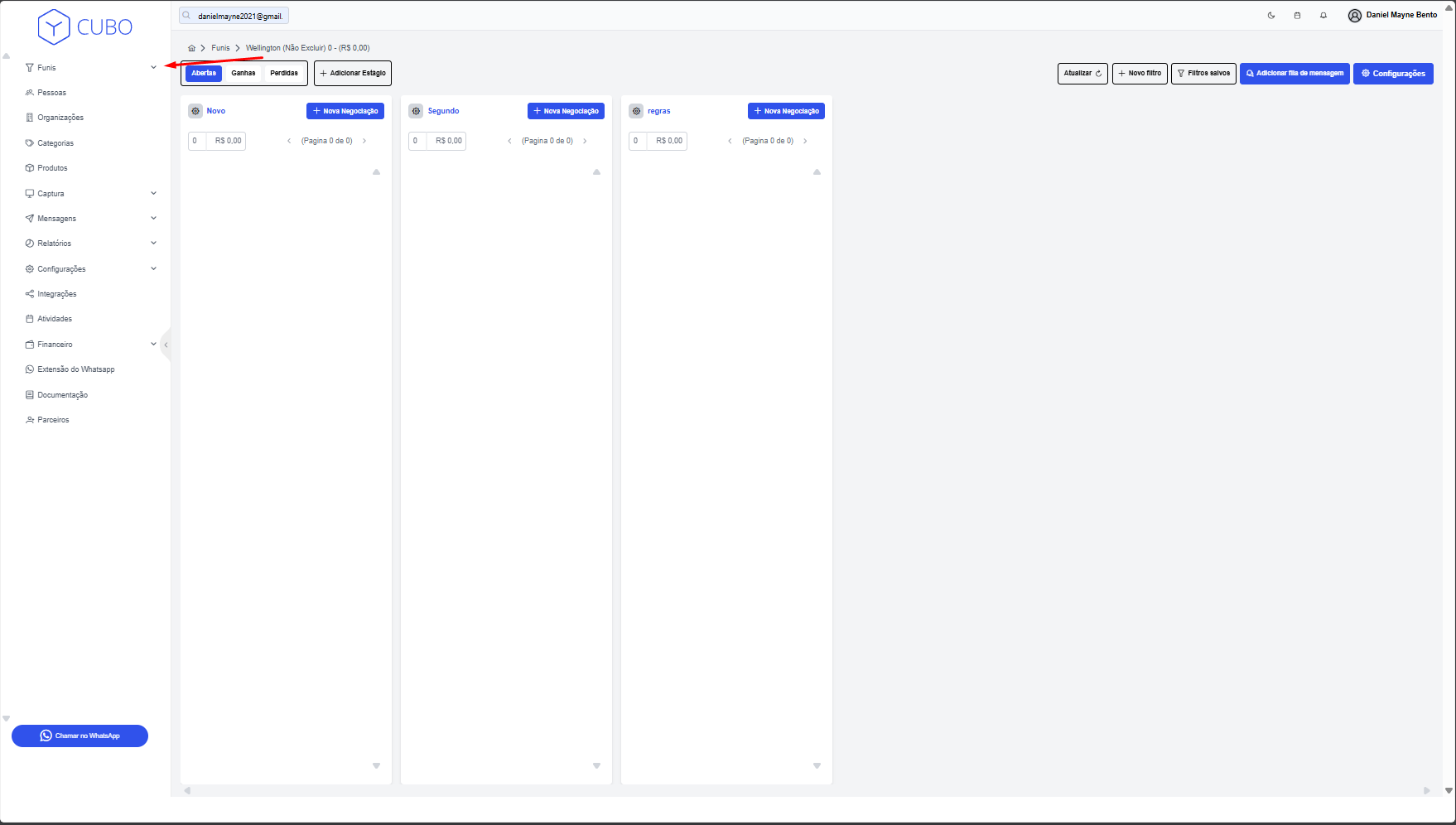Switch to the Ganhas tab

pyautogui.click(x=243, y=73)
